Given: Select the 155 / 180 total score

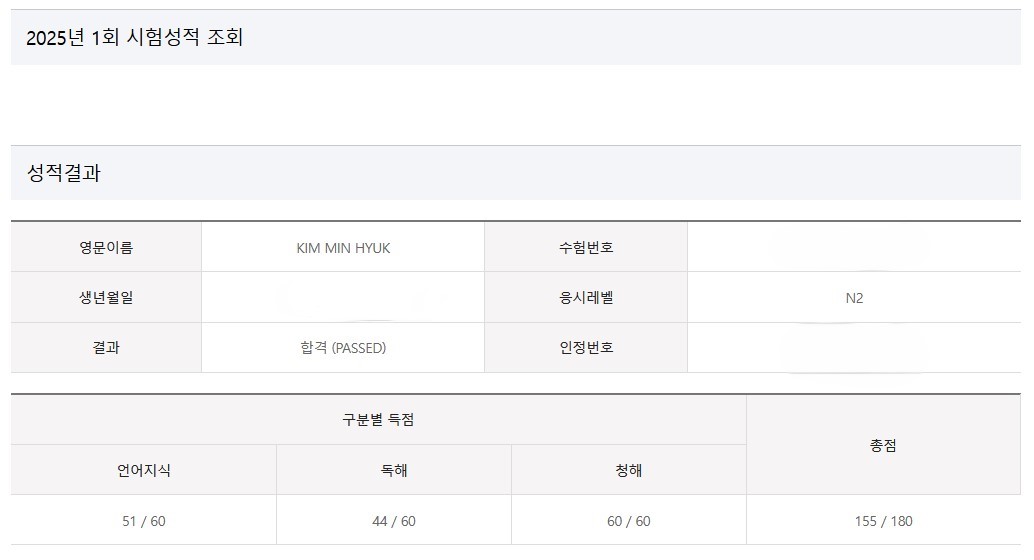Looking at the screenshot, I should click(883, 521).
